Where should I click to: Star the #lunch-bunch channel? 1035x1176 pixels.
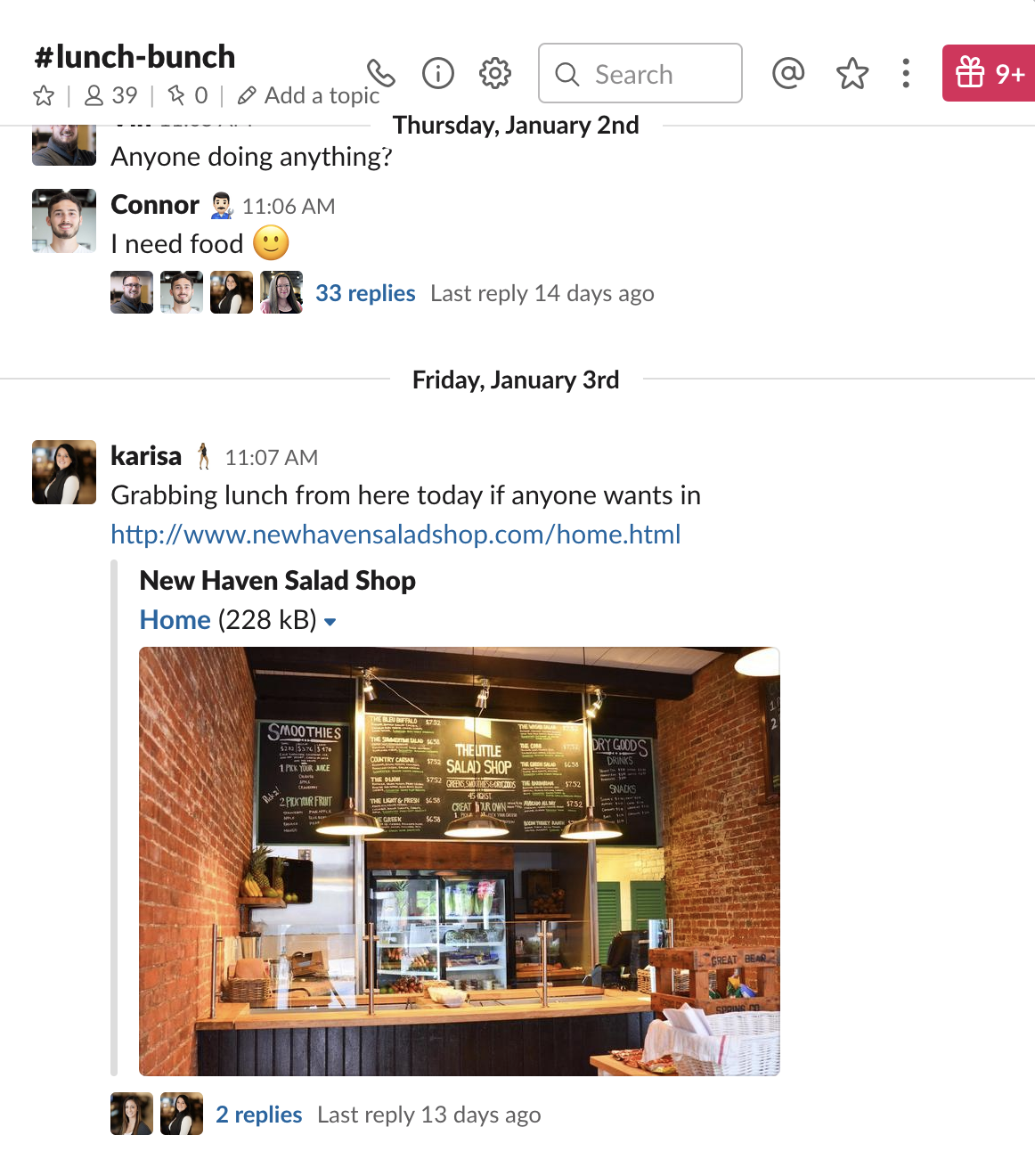[44, 95]
